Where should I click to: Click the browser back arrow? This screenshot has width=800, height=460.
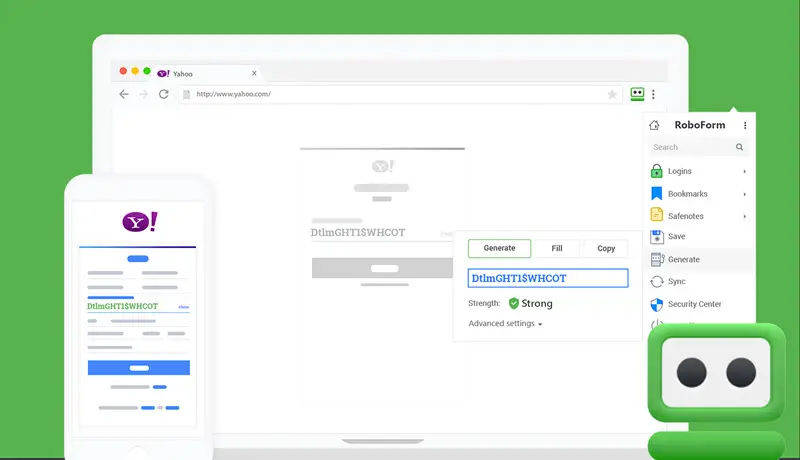click(124, 94)
